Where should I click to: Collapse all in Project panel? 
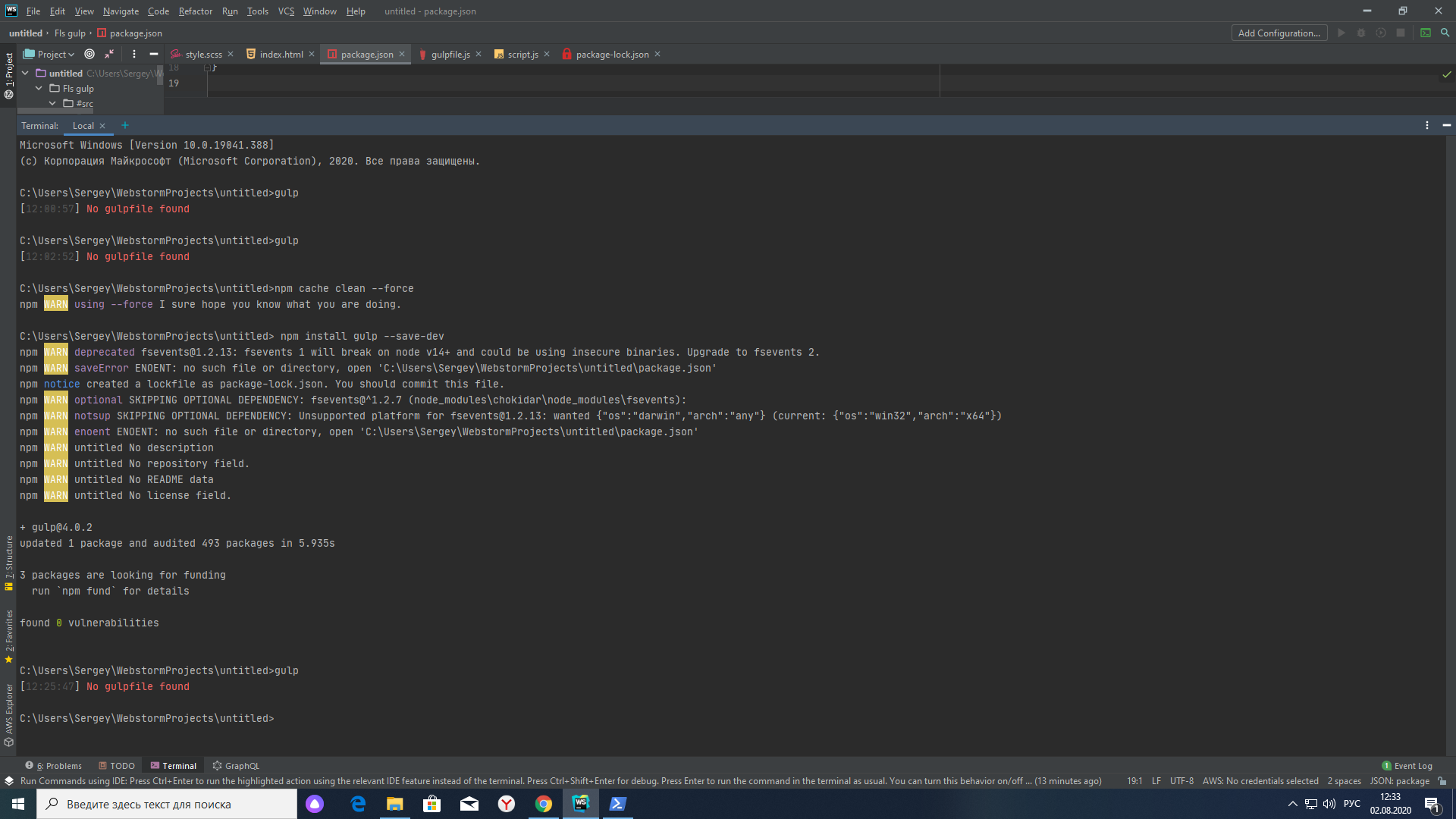[109, 54]
